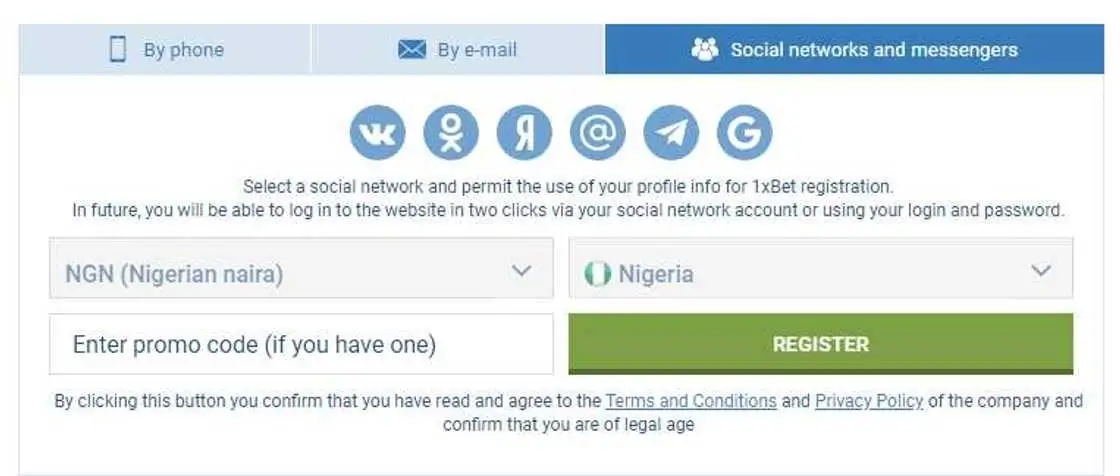Click the Nigeria flag icon
Viewport: 1120px width, 476px height.
tap(597, 274)
